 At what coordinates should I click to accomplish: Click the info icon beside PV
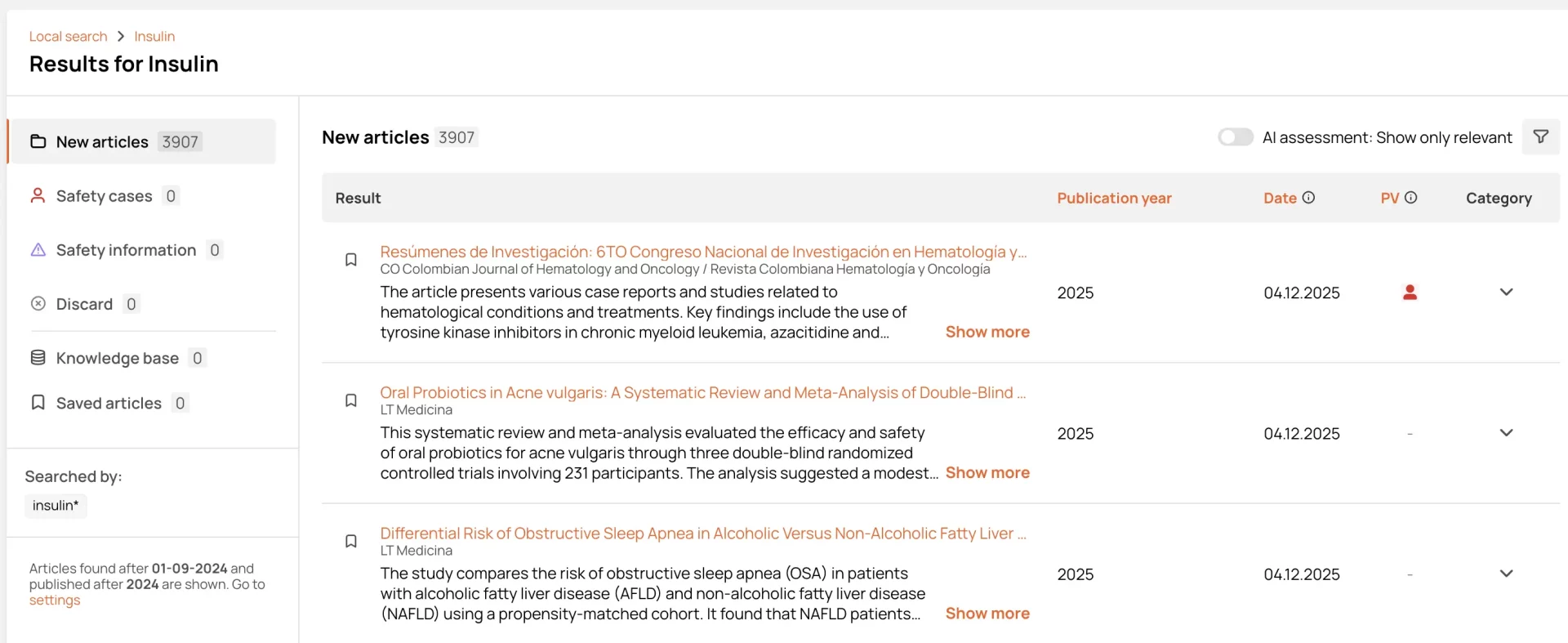click(1410, 198)
